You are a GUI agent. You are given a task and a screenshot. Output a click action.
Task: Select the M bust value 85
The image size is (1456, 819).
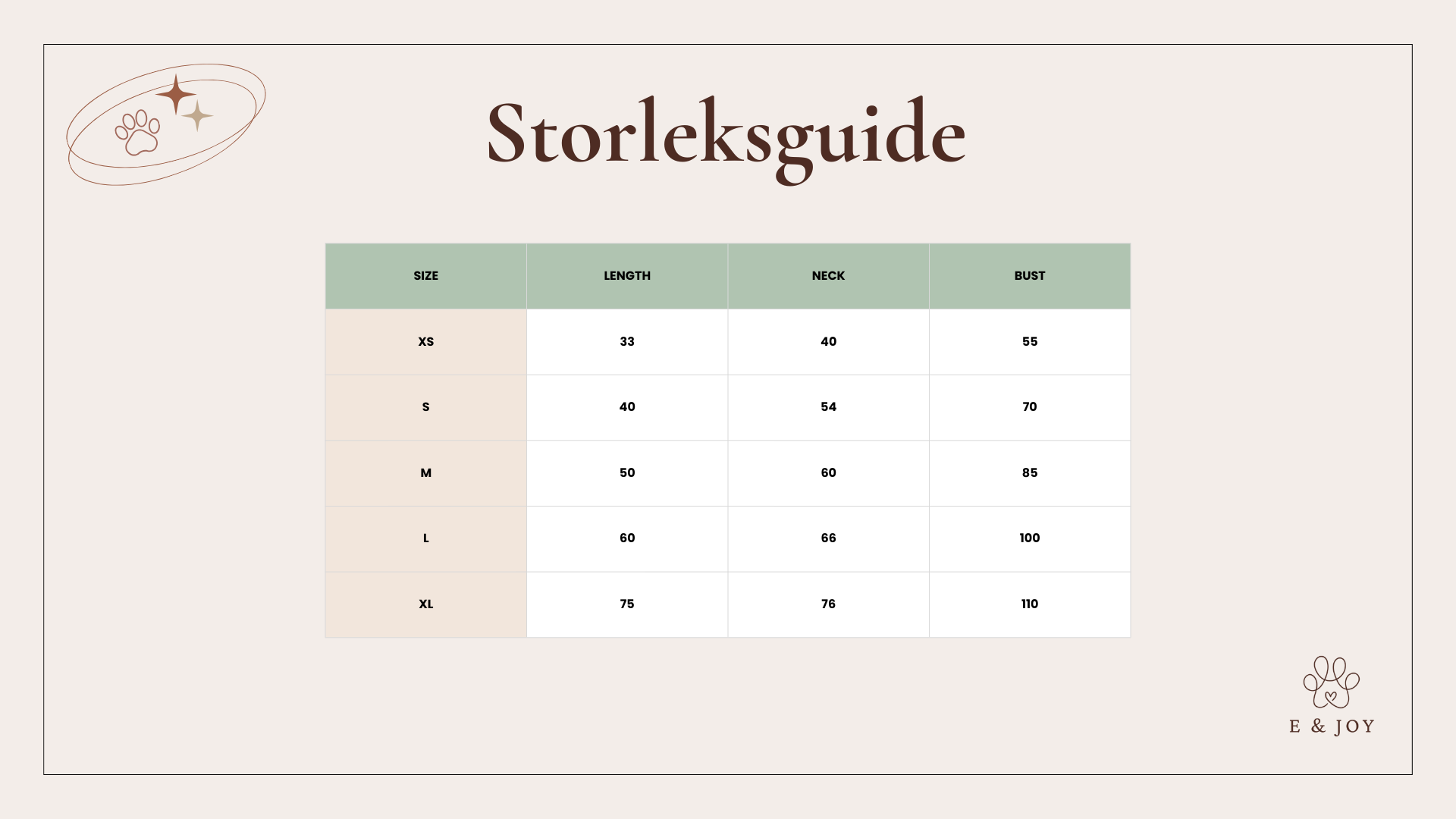pos(1029,473)
